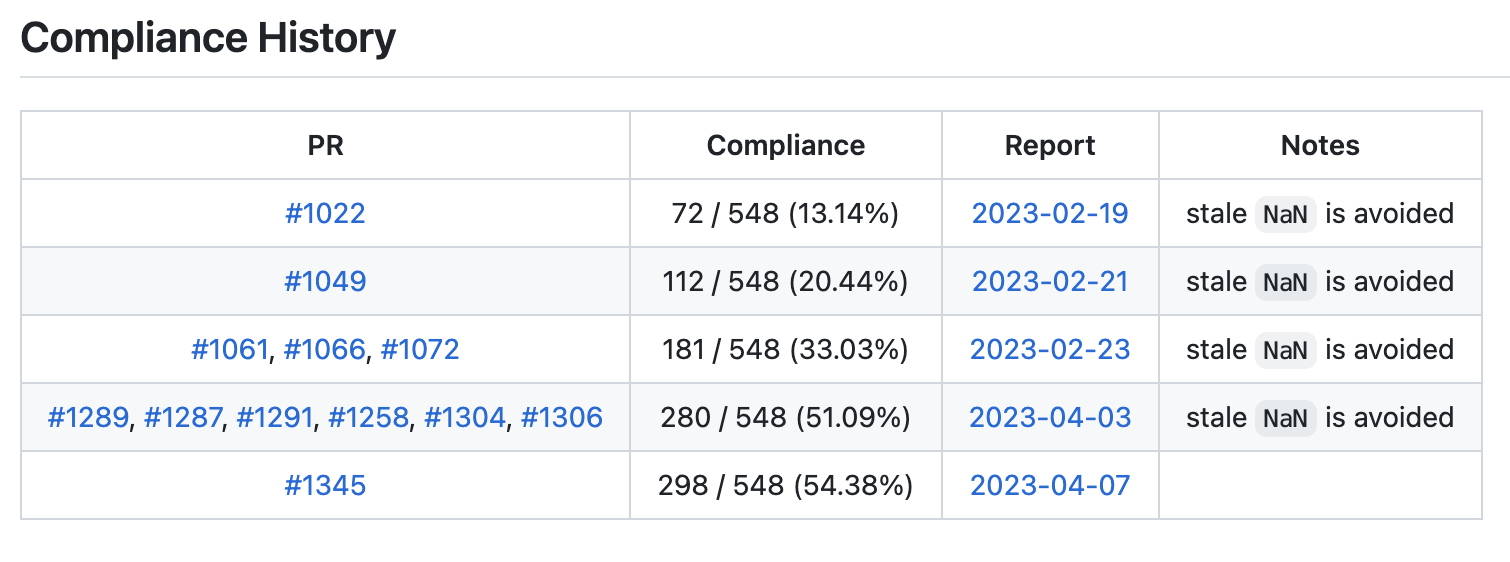Open the 2023-02-21 report link
Screen dimensions: 1510x562
(1050, 282)
